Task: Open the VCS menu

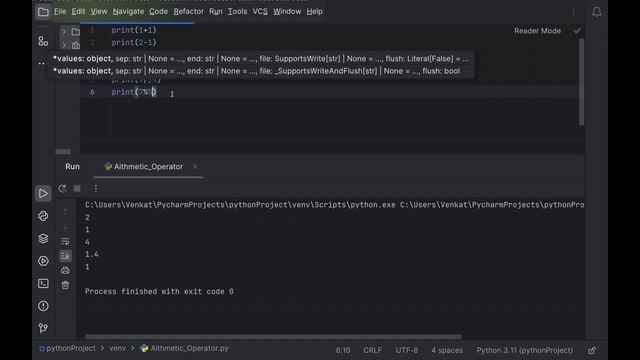Action: tap(260, 11)
